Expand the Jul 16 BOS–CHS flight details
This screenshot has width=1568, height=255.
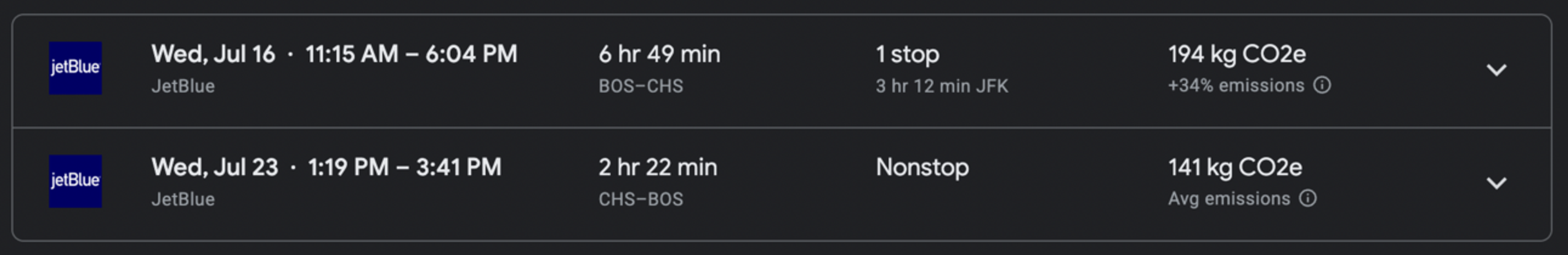click(x=1497, y=70)
